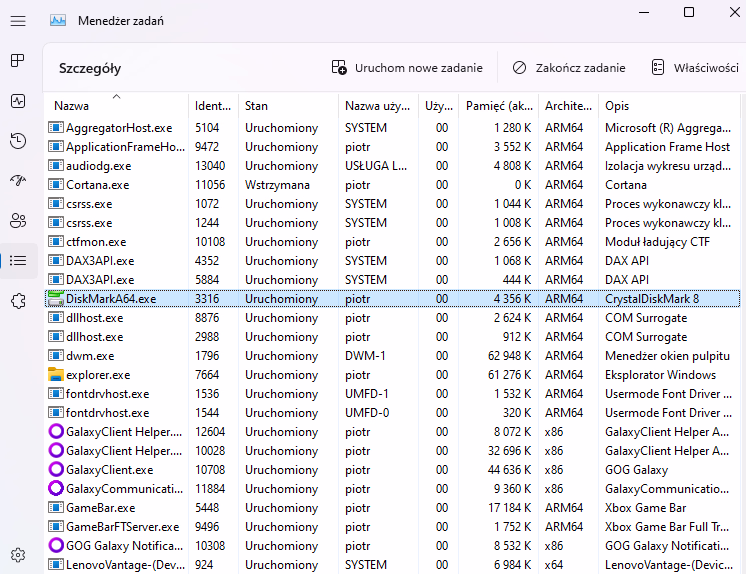Sort processes by 'Pamięć' column header
This screenshot has height=574, width=746.
[499, 106]
